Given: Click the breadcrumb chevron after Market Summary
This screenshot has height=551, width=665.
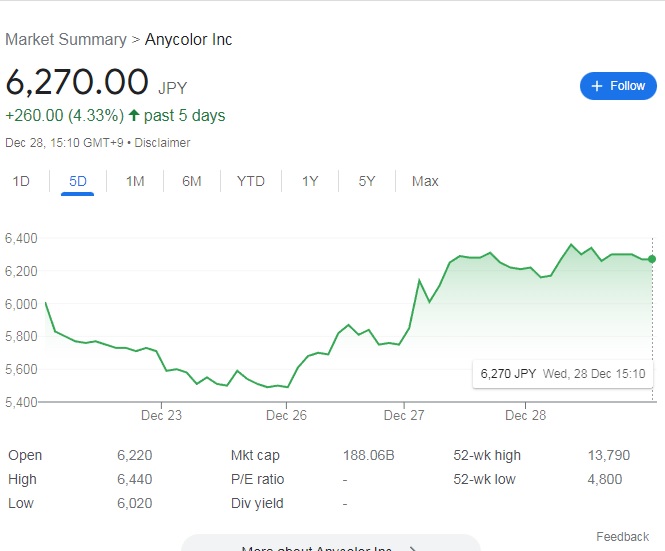Looking at the screenshot, I should coord(136,40).
